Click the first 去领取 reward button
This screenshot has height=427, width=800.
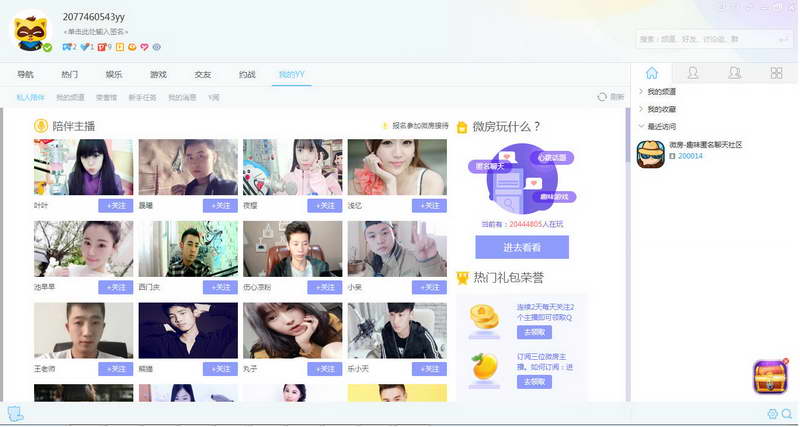534,333
